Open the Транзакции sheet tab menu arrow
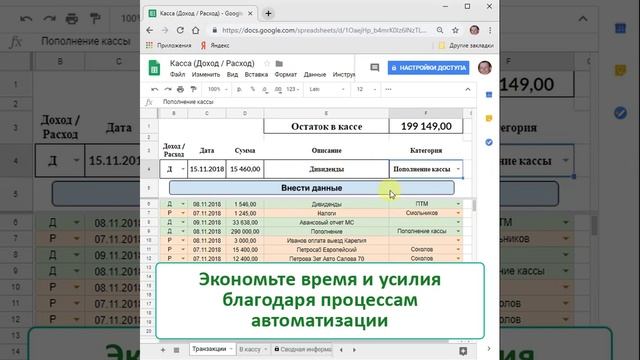640x360 pixels. click(x=231, y=349)
